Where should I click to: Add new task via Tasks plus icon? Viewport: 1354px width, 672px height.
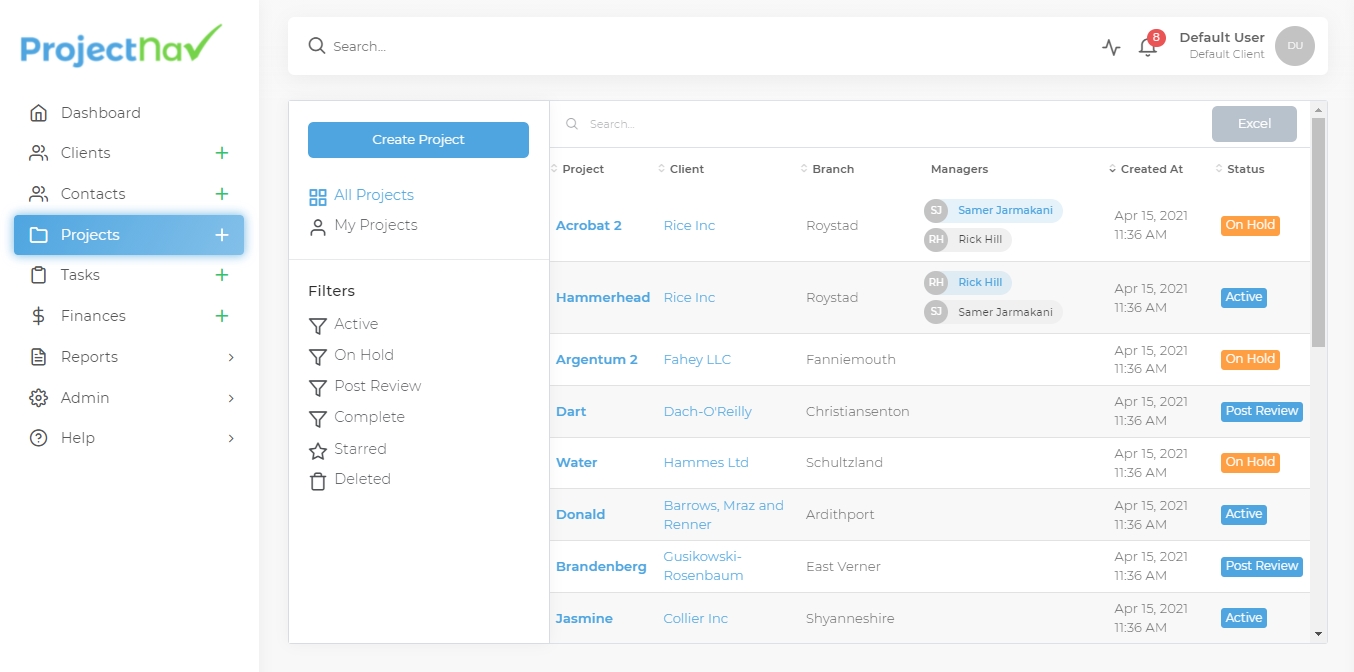pos(222,275)
